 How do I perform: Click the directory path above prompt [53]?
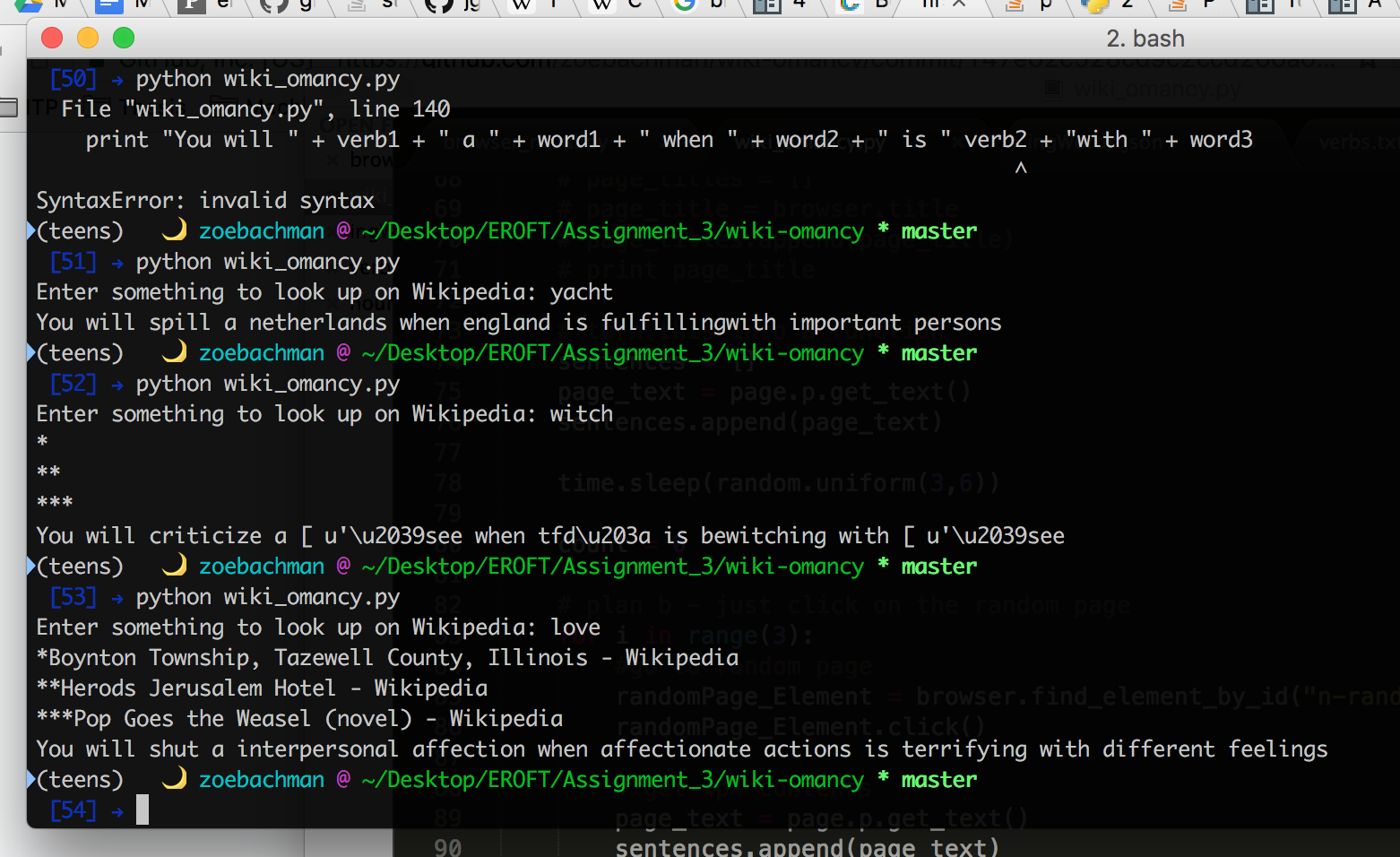[x=612, y=567]
